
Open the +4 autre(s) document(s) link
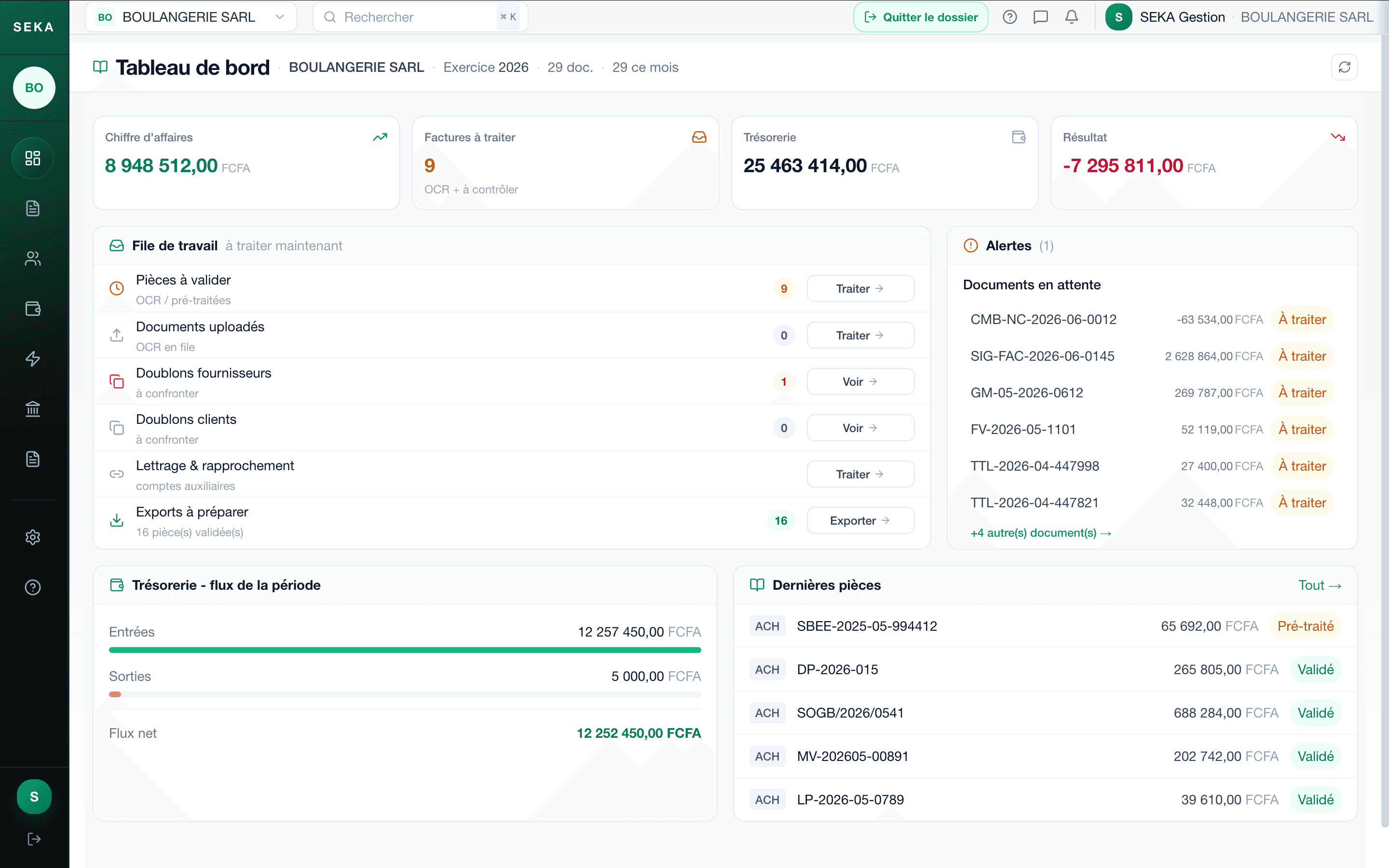(x=1041, y=533)
